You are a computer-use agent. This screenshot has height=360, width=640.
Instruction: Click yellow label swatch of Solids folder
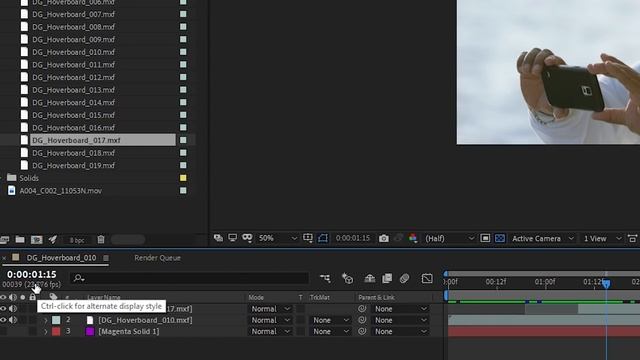183,178
